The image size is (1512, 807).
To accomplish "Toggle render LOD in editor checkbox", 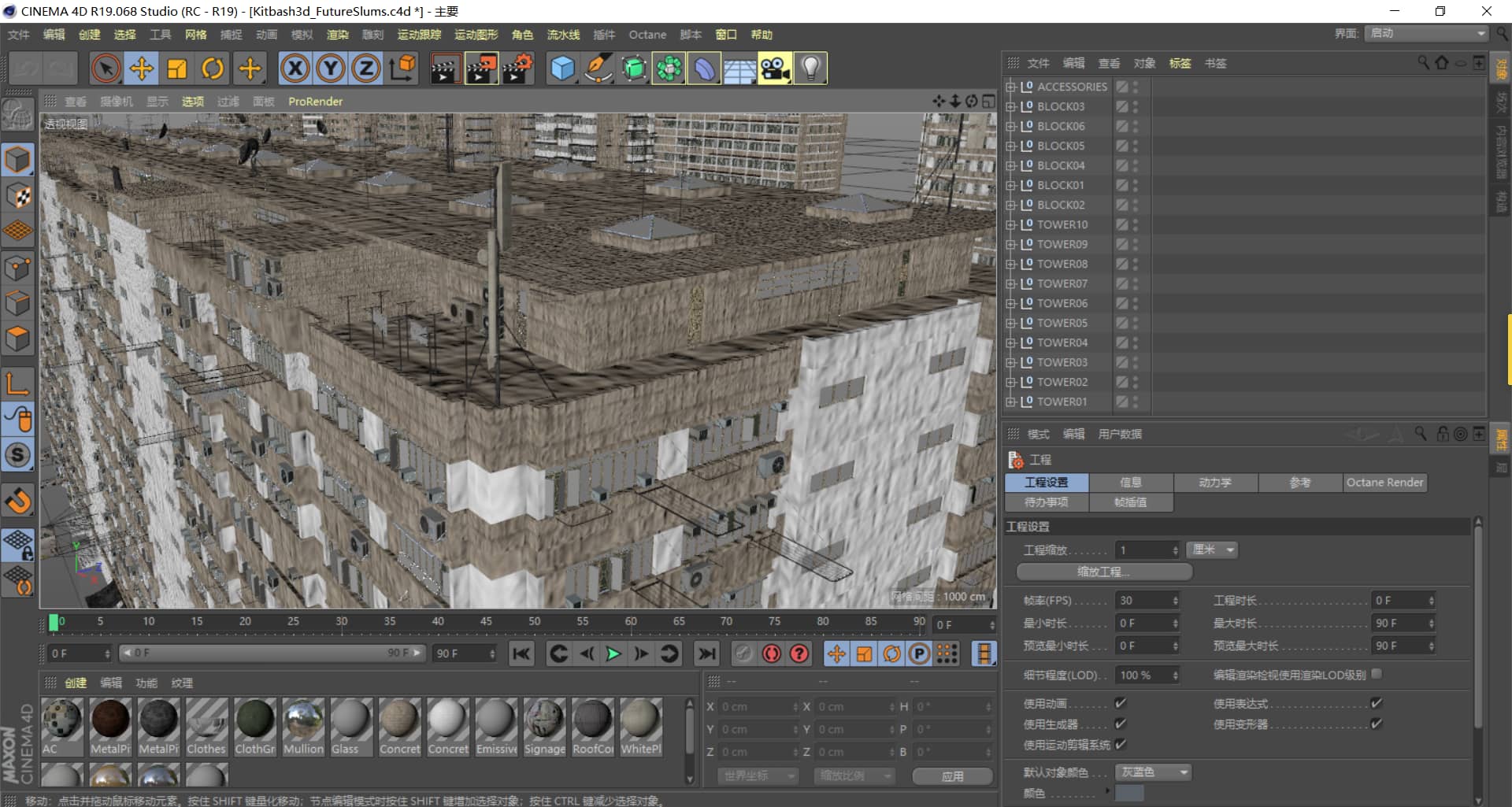I will 1376,674.
